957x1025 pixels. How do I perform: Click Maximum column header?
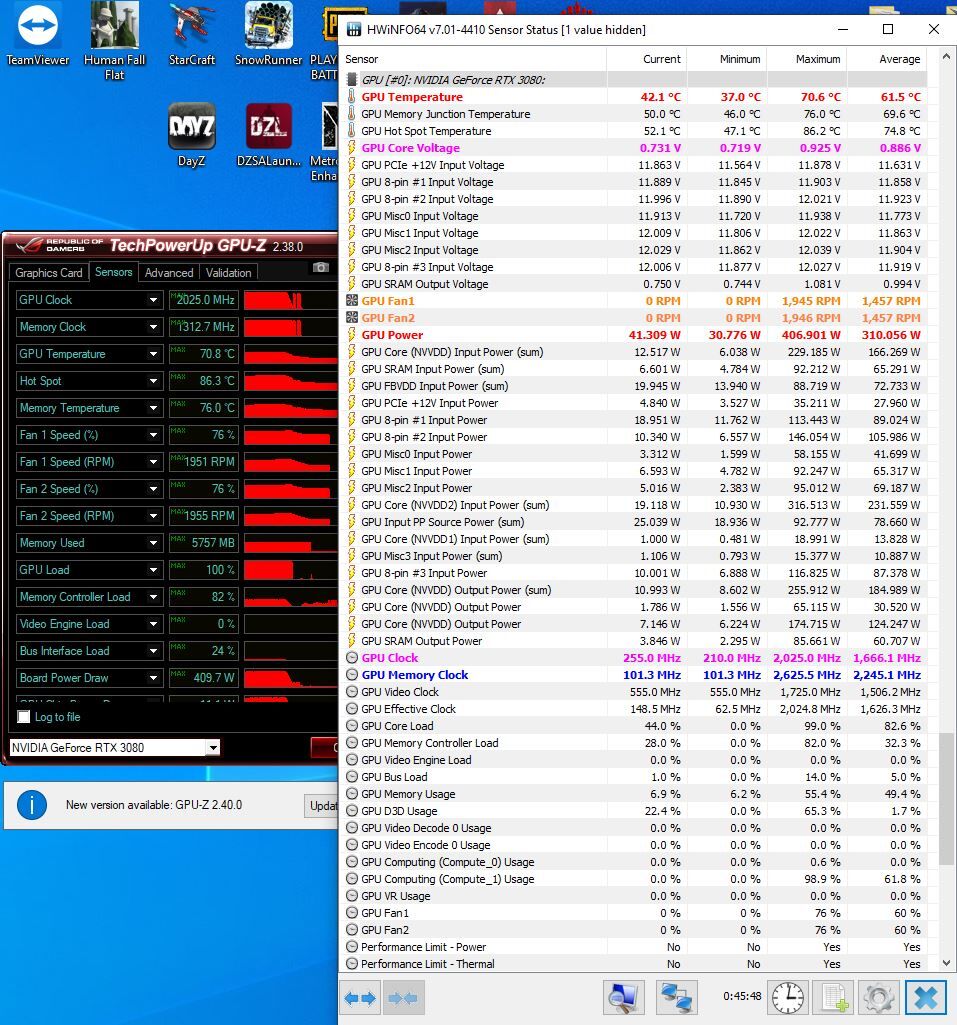pos(806,59)
